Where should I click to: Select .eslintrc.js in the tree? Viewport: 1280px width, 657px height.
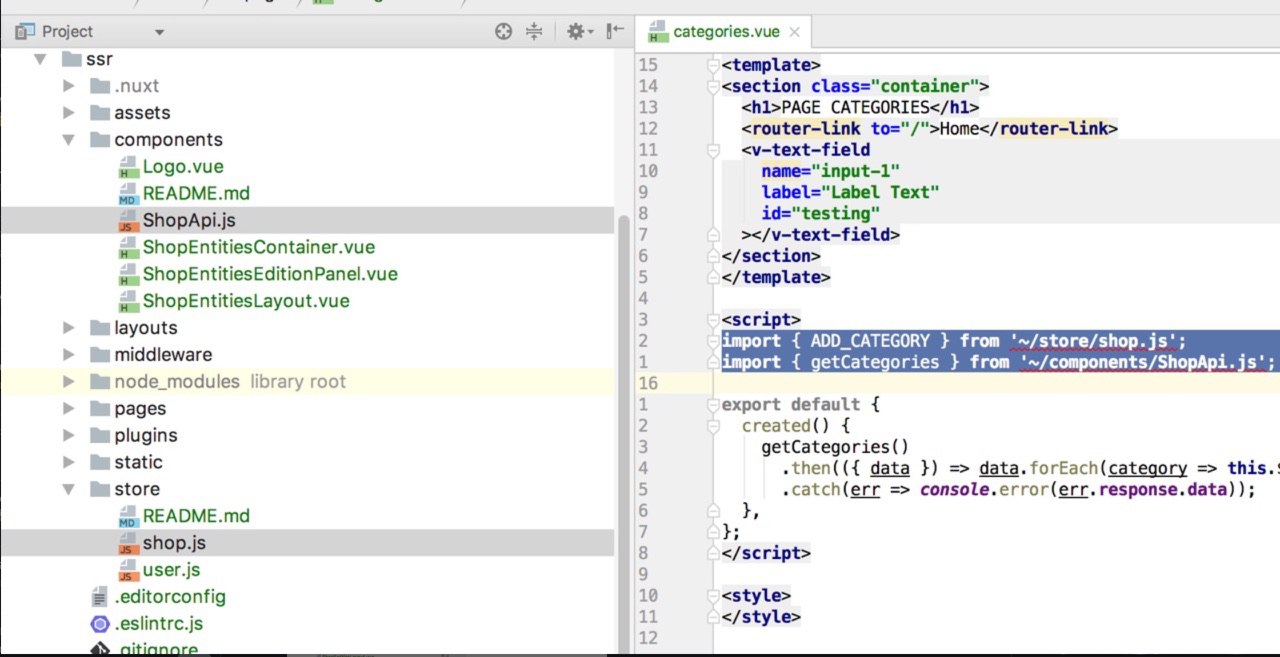(x=159, y=625)
